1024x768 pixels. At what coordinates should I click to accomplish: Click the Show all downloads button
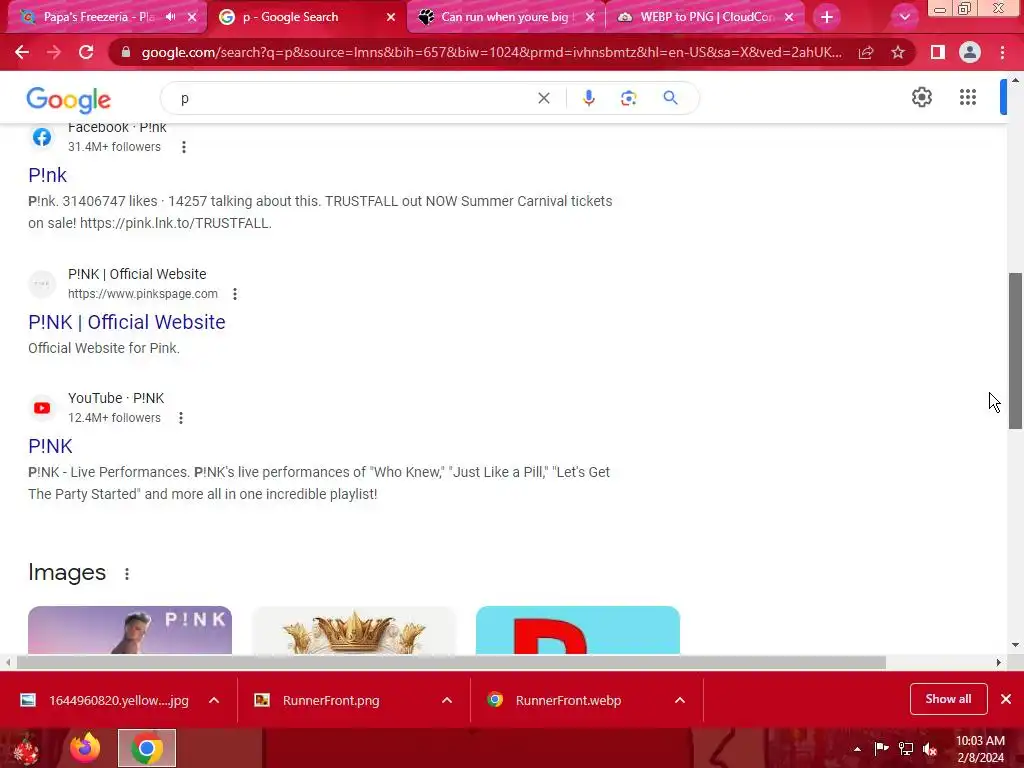(x=948, y=699)
